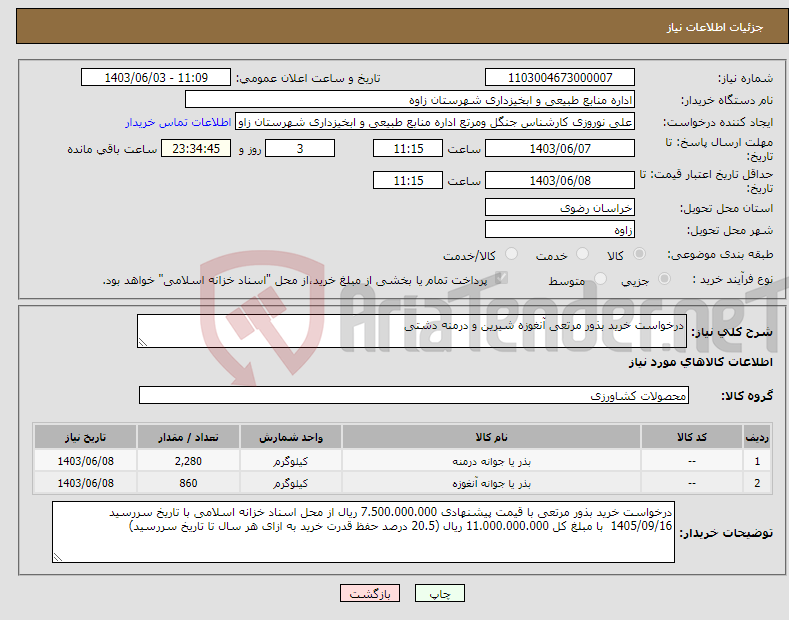
Task: Click the remaining days field showing 3
Action: point(300,148)
